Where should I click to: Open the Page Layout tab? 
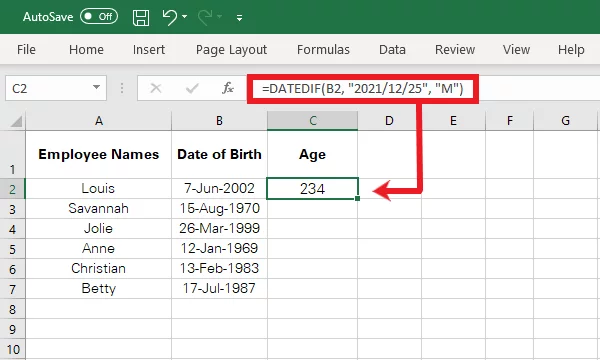[232, 50]
